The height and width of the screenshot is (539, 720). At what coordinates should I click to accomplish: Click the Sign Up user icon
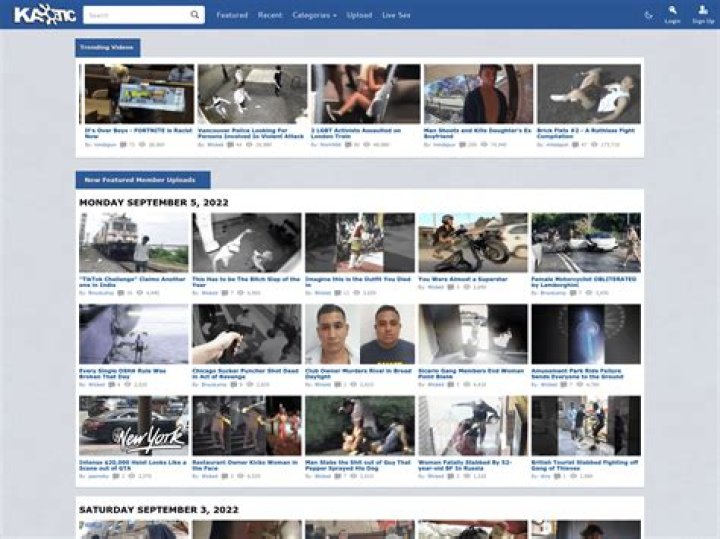pyautogui.click(x=703, y=11)
